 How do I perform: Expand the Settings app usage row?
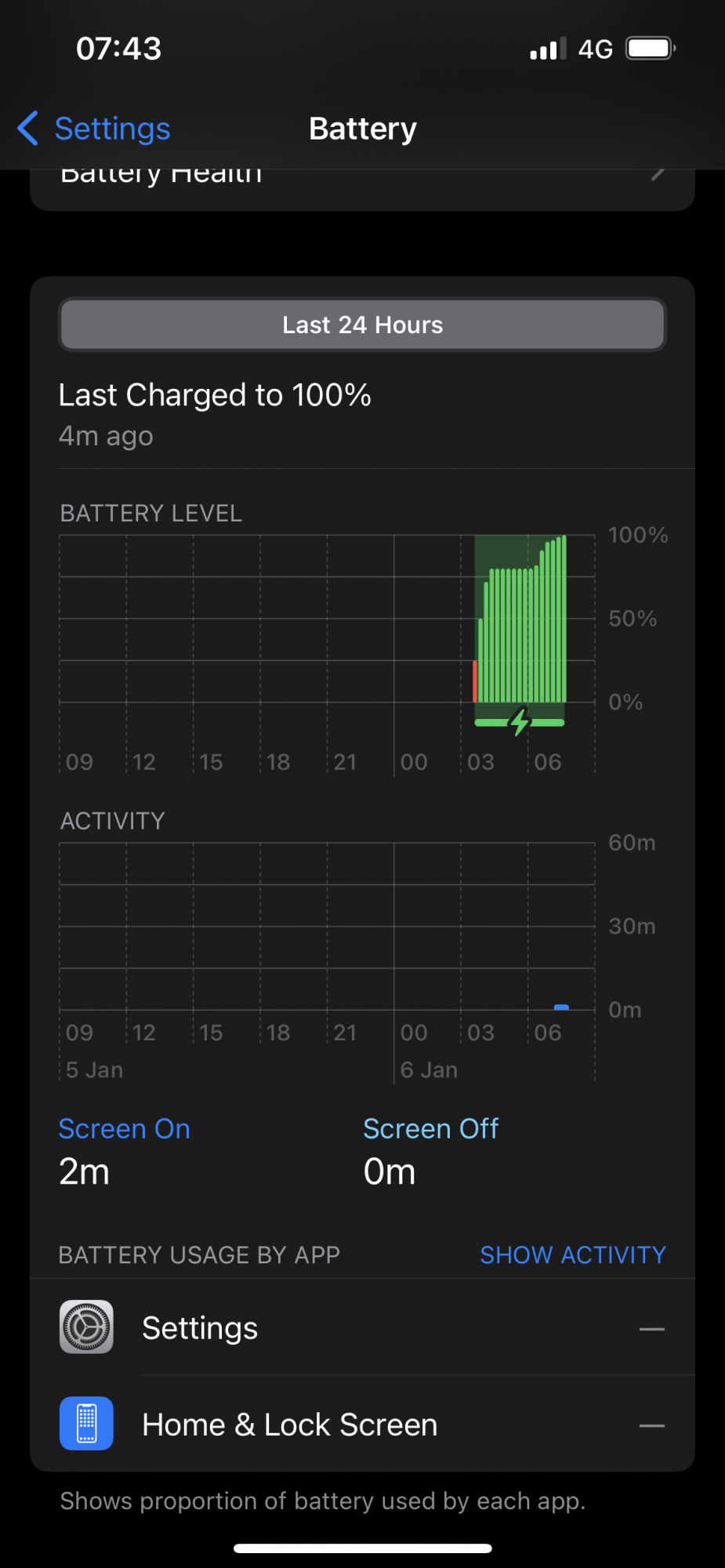pyautogui.click(x=362, y=1327)
